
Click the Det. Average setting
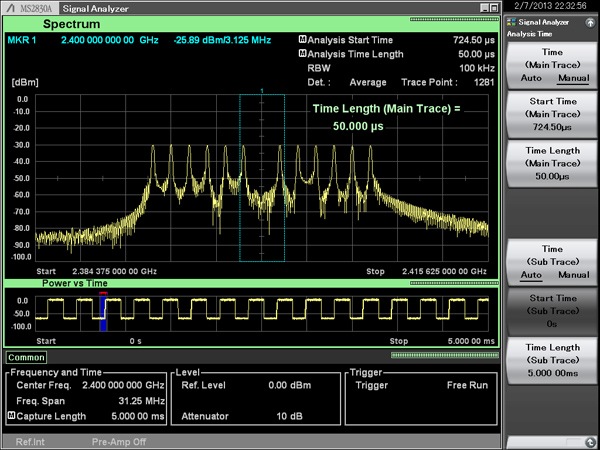pos(368,82)
